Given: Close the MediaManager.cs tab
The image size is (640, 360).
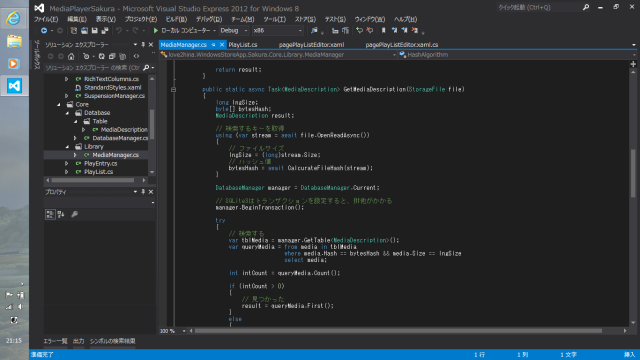Looking at the screenshot, I should coord(222,45).
